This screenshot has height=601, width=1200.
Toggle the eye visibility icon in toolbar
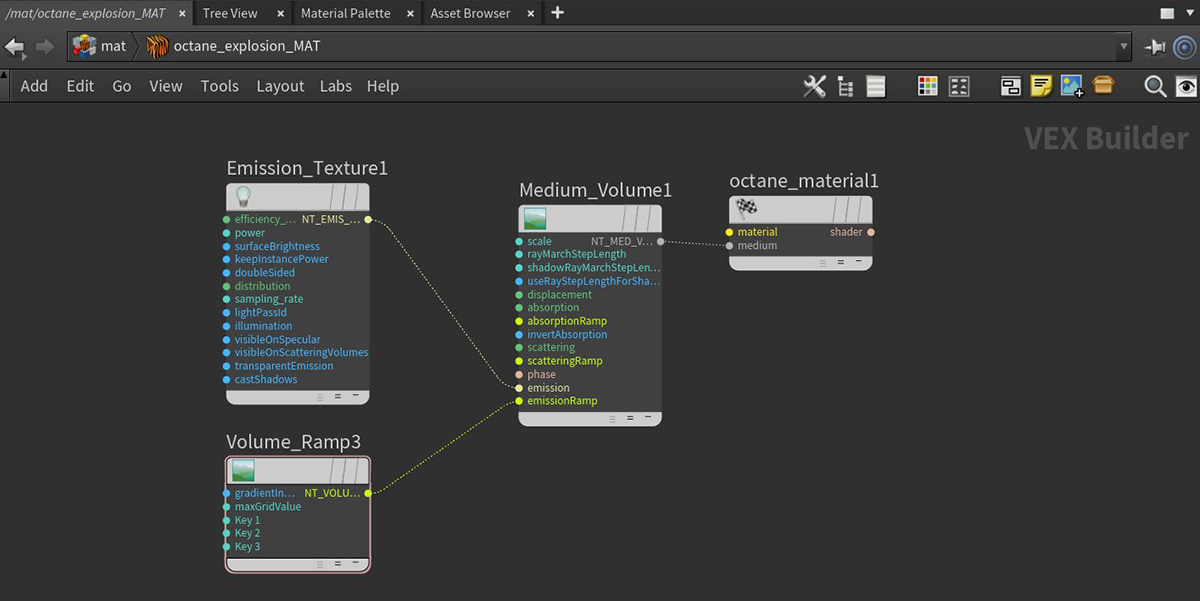coord(1186,87)
